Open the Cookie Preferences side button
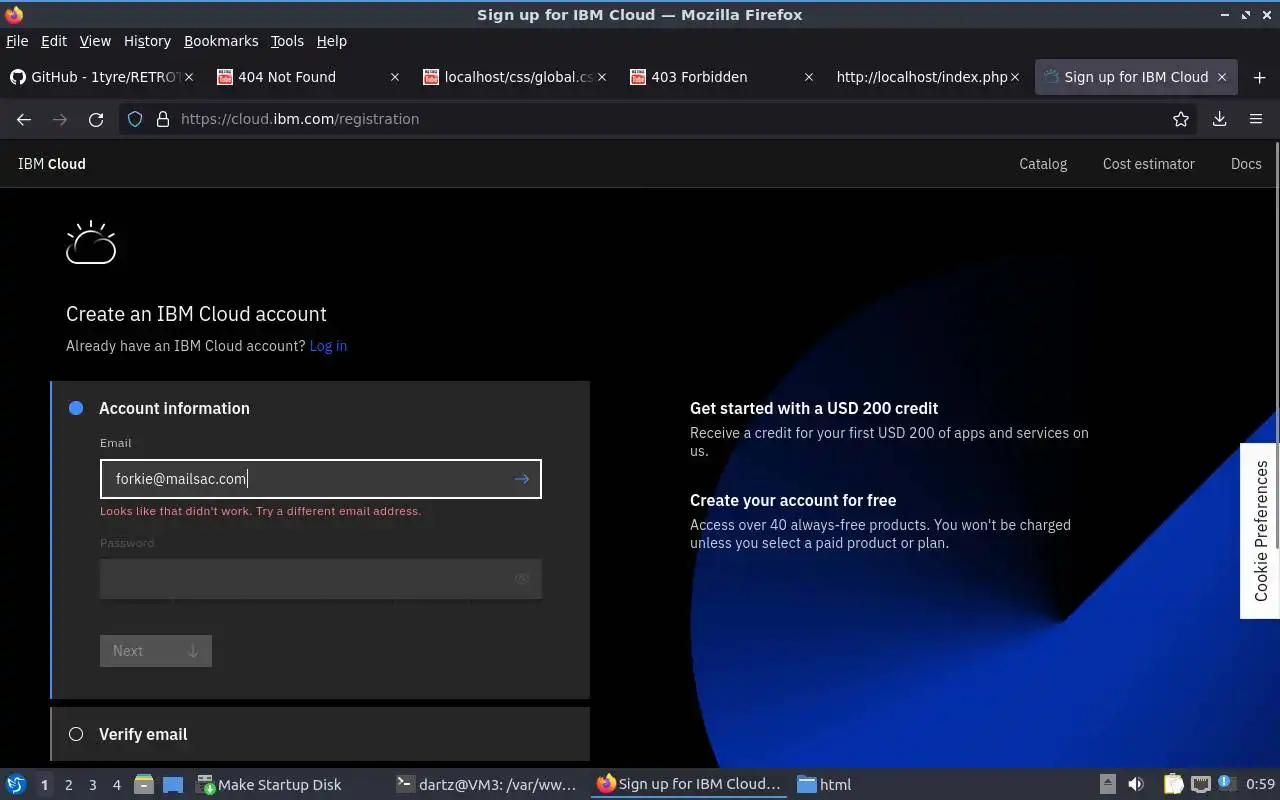The image size is (1280, 800). click(1260, 531)
